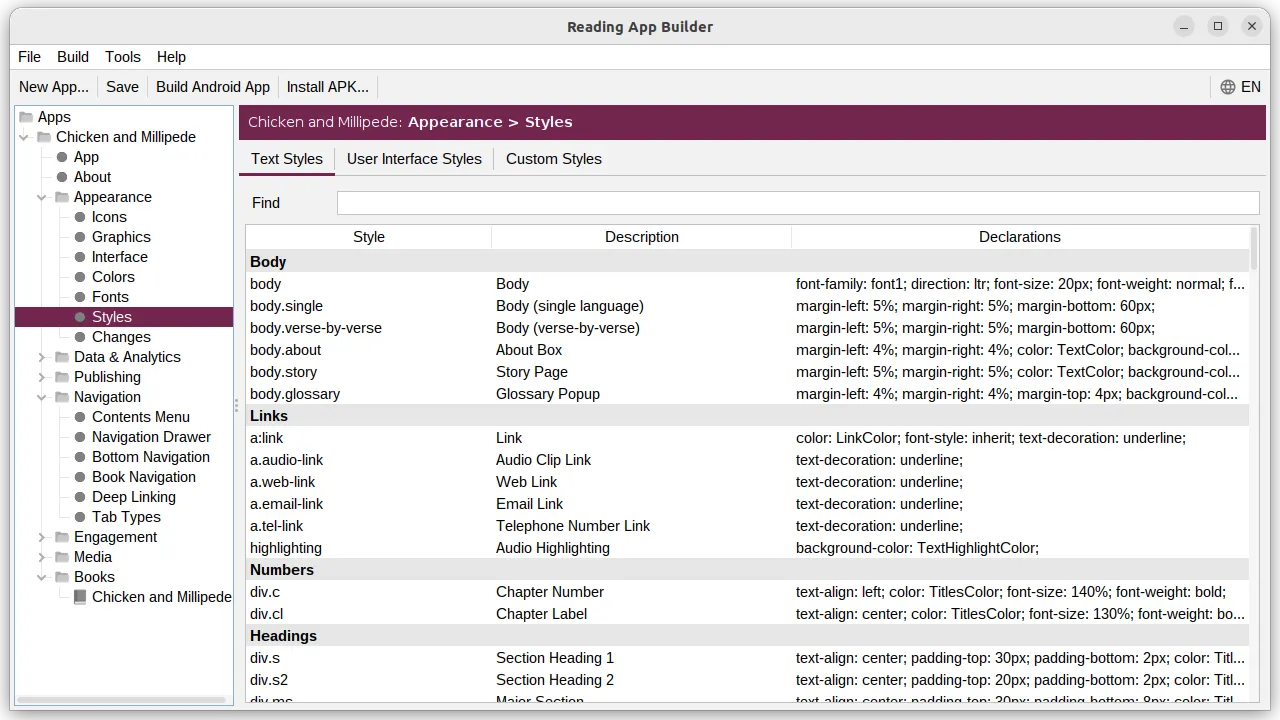
Task: Click the Books folder icon
Action: tap(62, 577)
